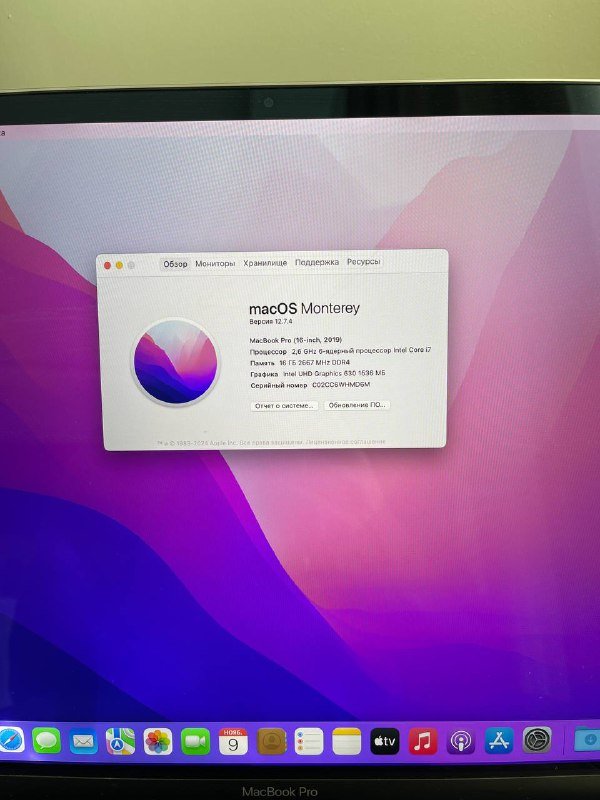Minimize the About This Mac window

click(x=119, y=265)
